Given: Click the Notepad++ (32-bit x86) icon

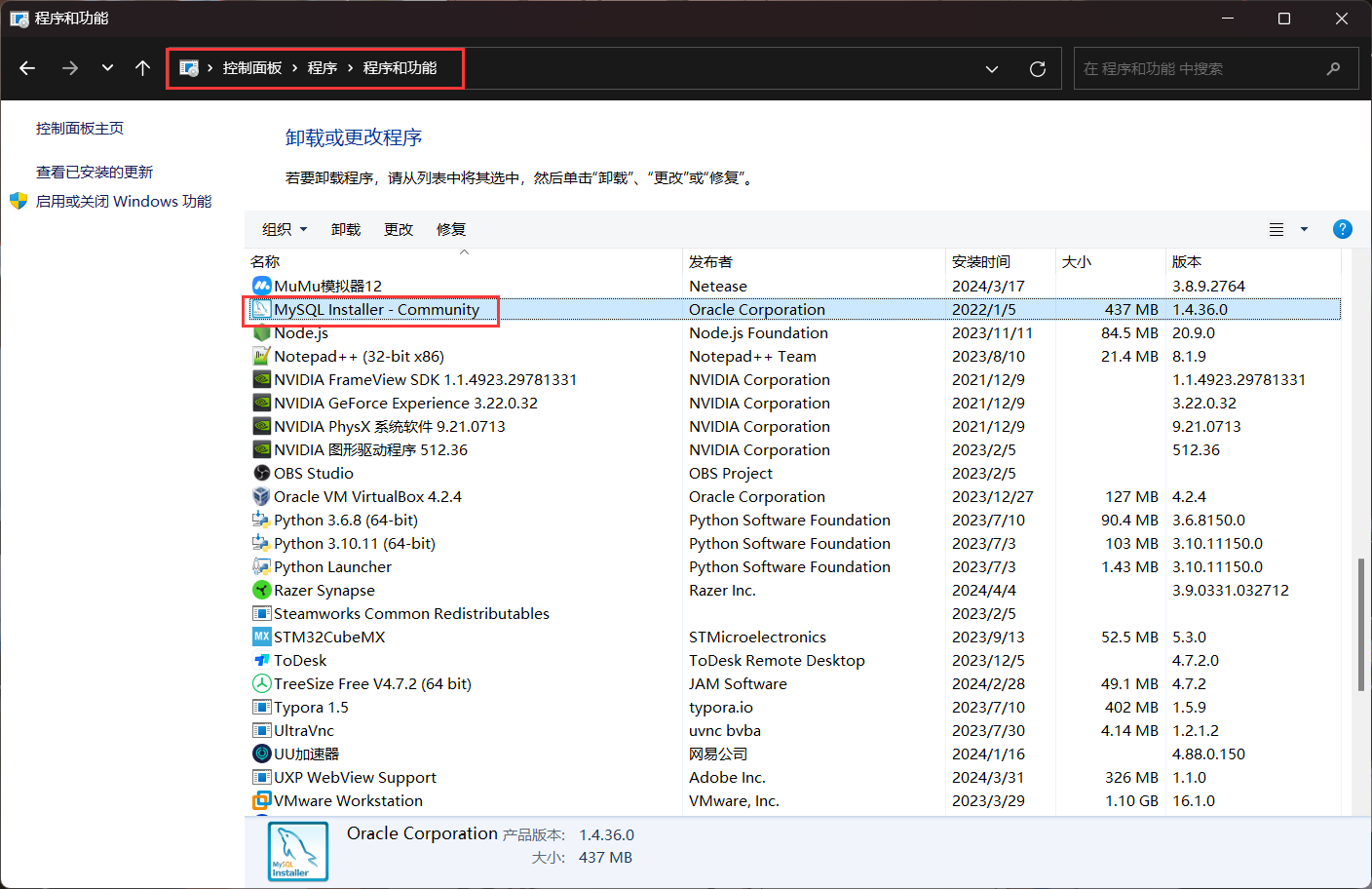Looking at the screenshot, I should pos(261,356).
